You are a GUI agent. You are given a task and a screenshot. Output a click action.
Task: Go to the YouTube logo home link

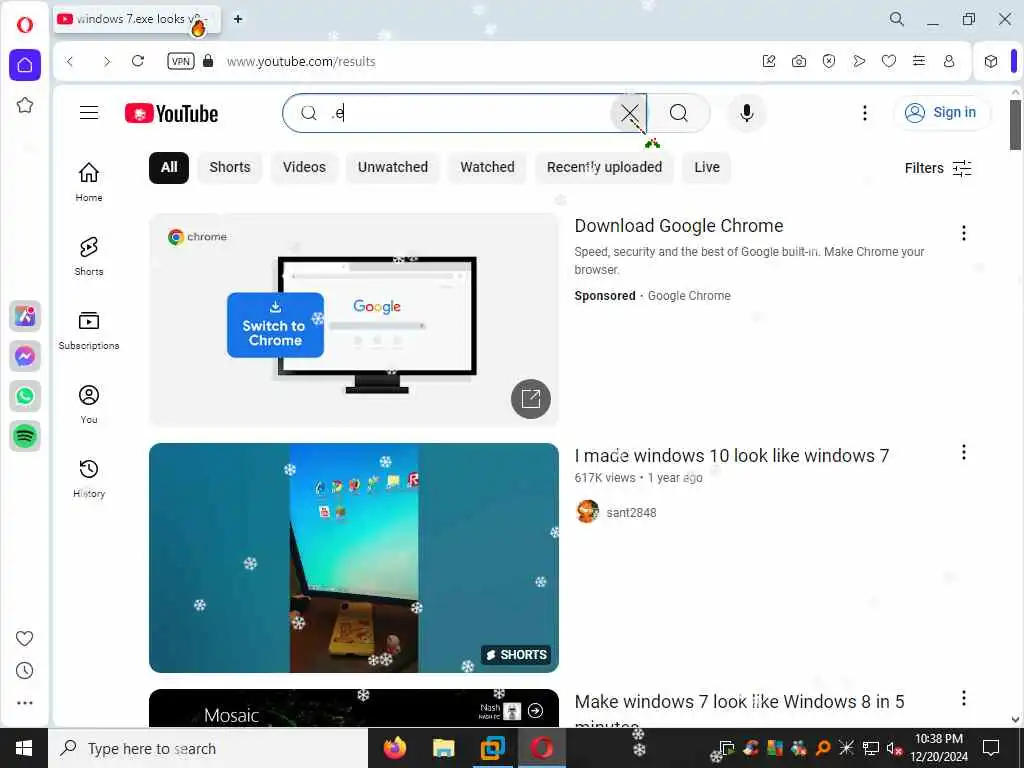tap(171, 113)
